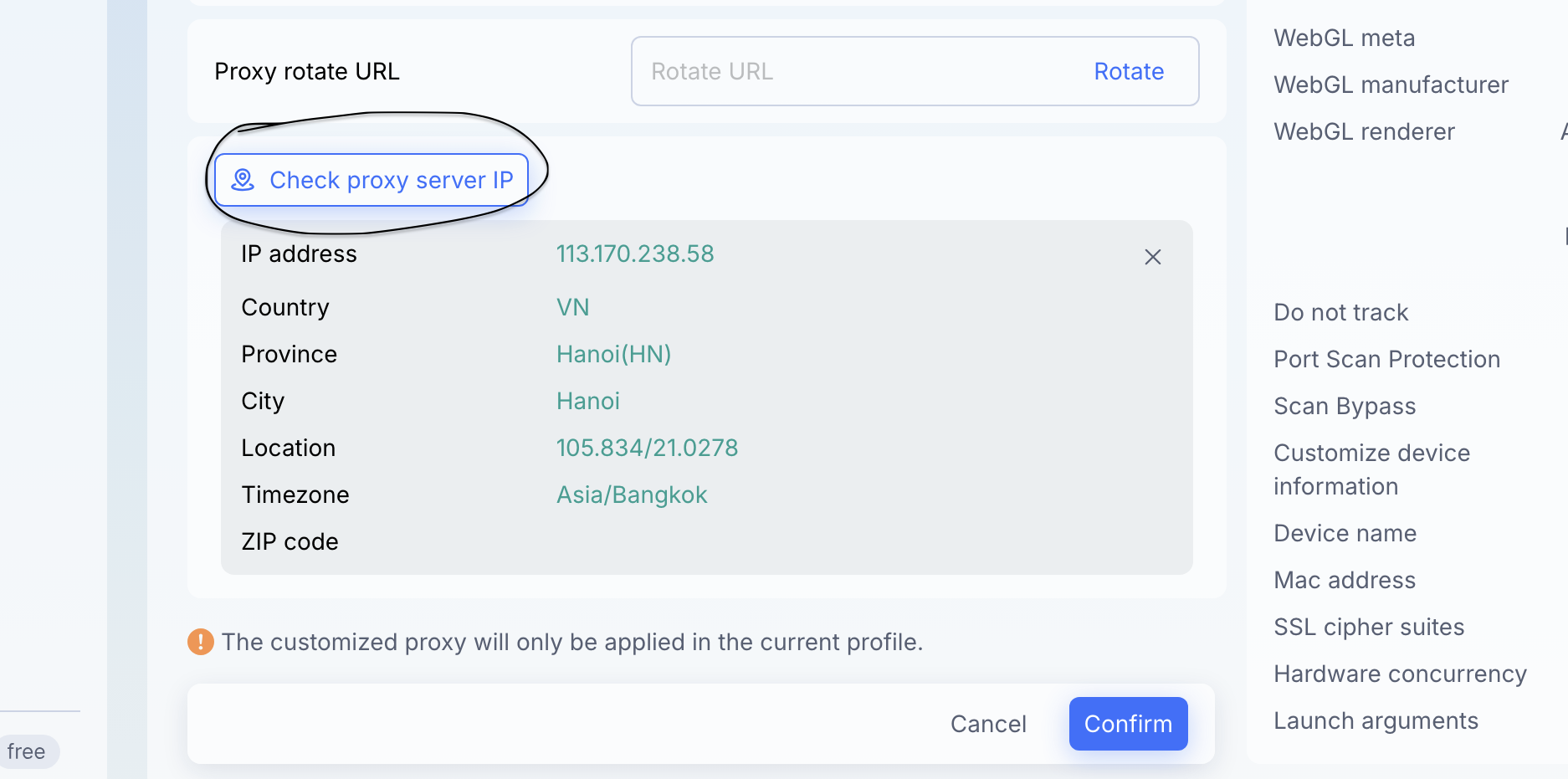Click the orange warning exclamation icon

click(201, 642)
